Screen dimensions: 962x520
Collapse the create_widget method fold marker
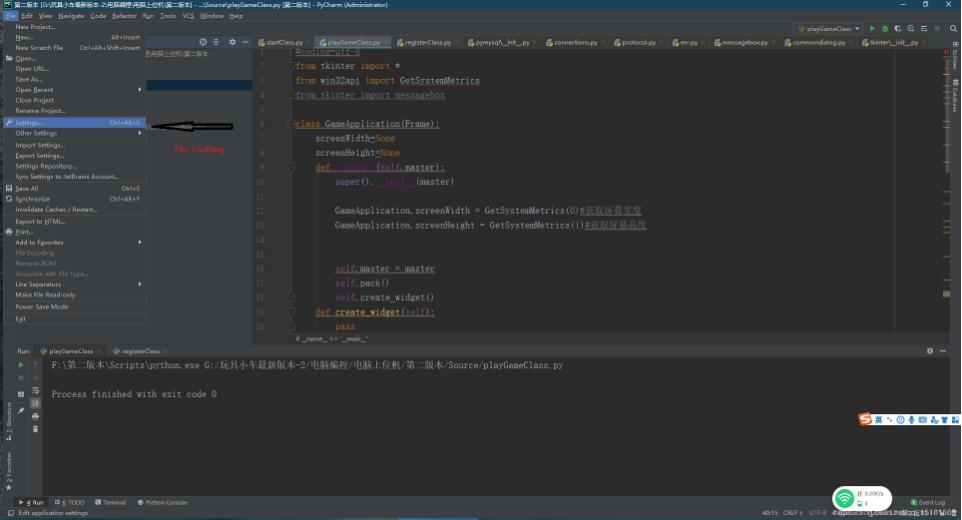click(291, 312)
